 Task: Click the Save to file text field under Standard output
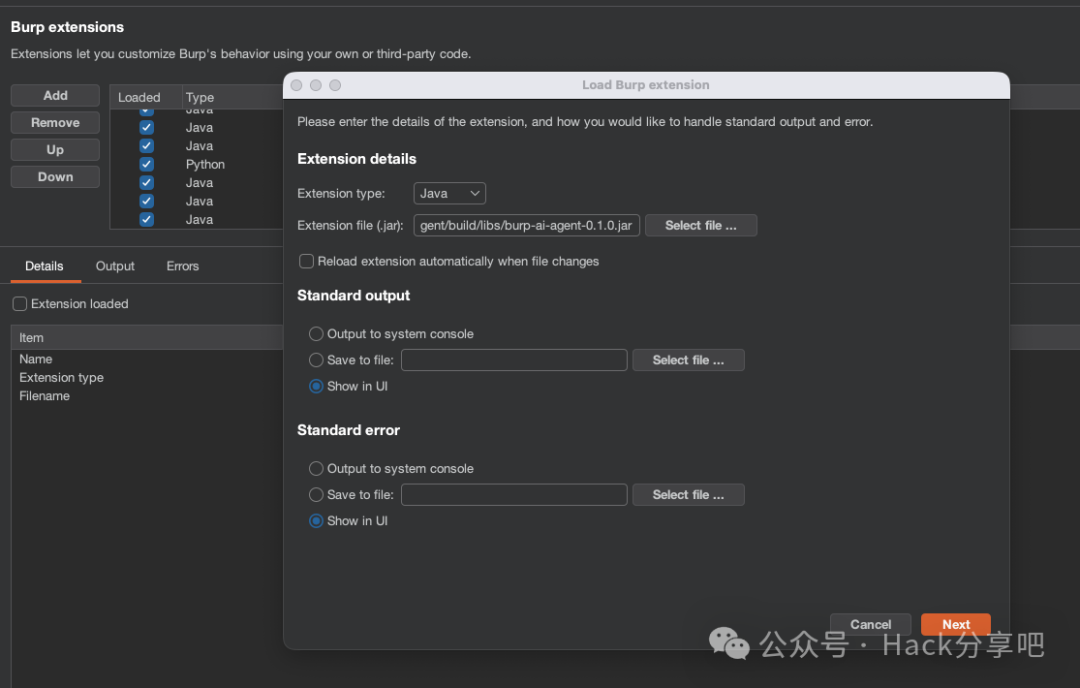tap(514, 359)
